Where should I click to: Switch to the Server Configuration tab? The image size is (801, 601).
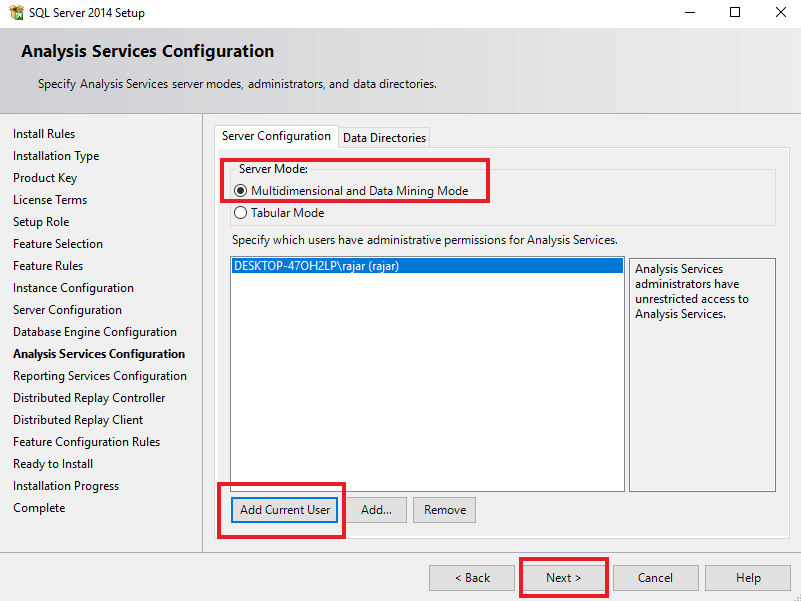[276, 136]
